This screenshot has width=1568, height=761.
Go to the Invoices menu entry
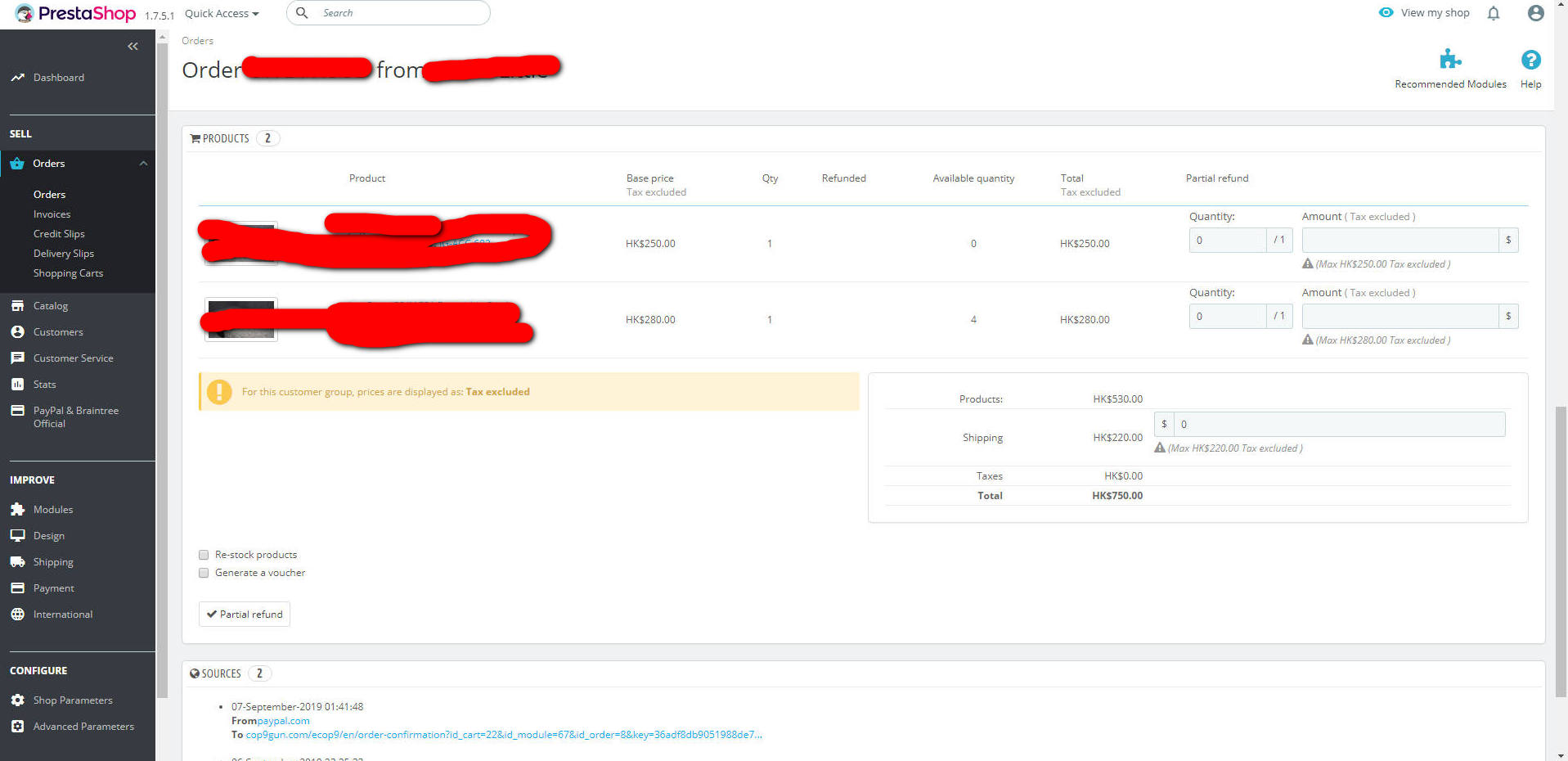click(52, 214)
